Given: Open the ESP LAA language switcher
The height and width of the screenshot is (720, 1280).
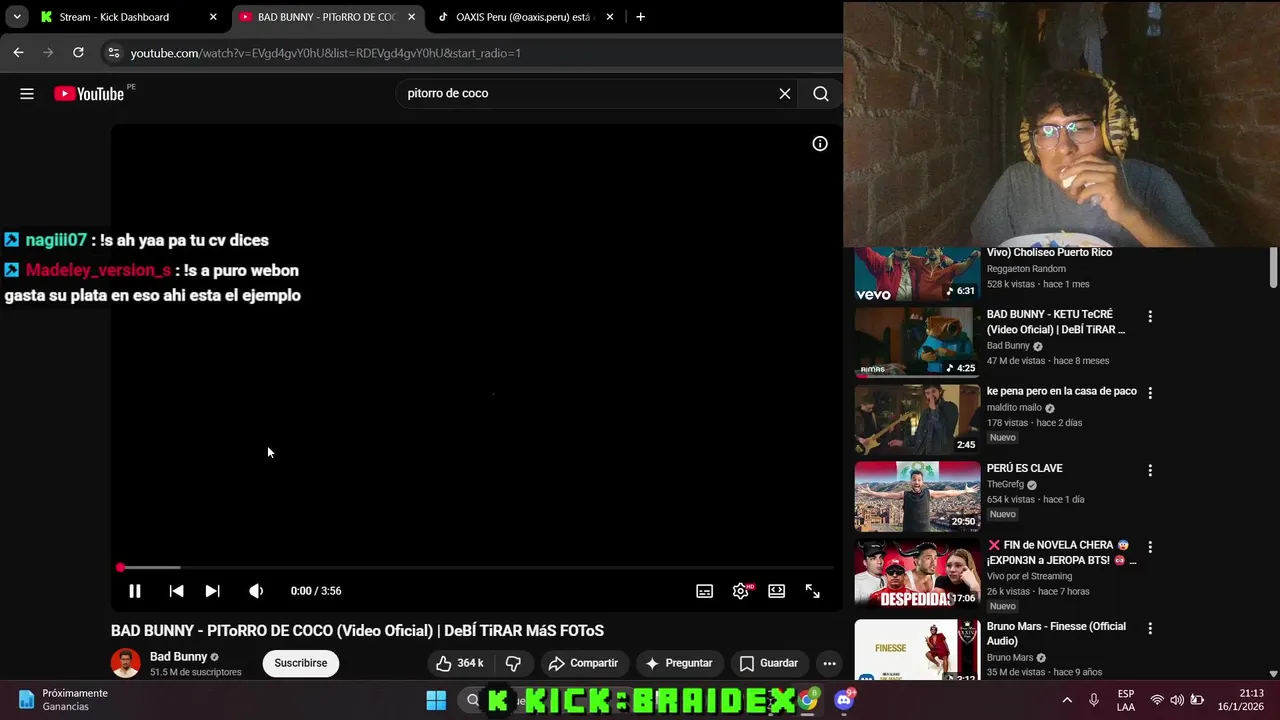Looking at the screenshot, I should tap(1126, 700).
